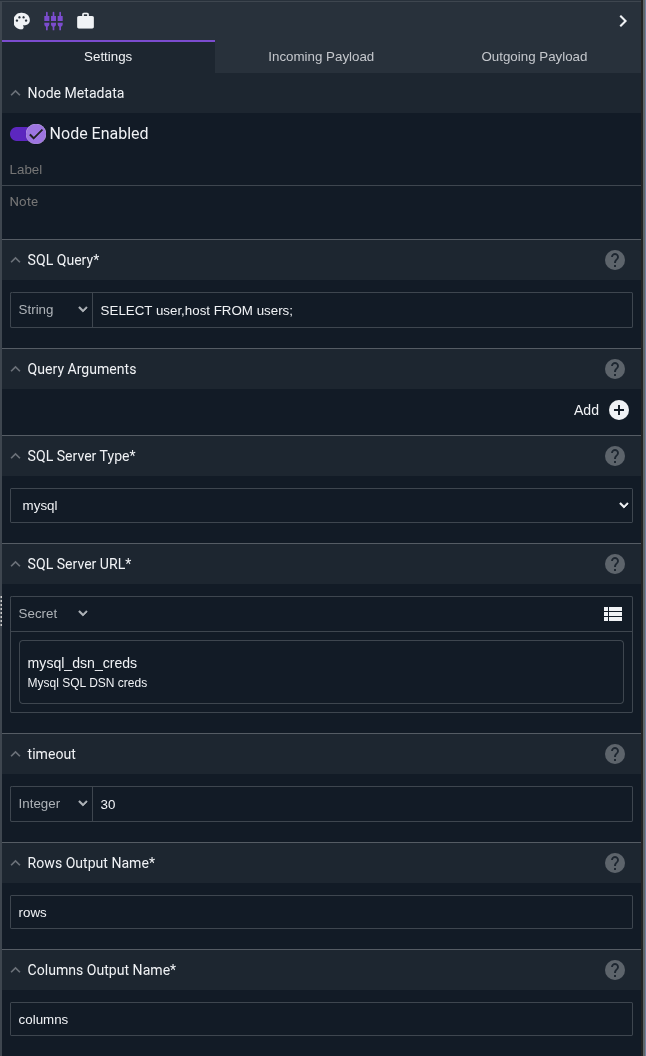Open the Secret type dropdown
The image size is (646, 1056).
tap(54, 614)
